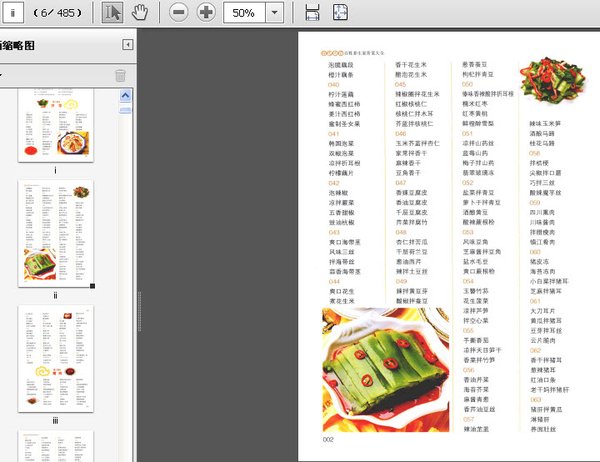The height and width of the screenshot is (462, 600).
Task: Delete selected thumbnail using trash icon
Action: (120, 75)
